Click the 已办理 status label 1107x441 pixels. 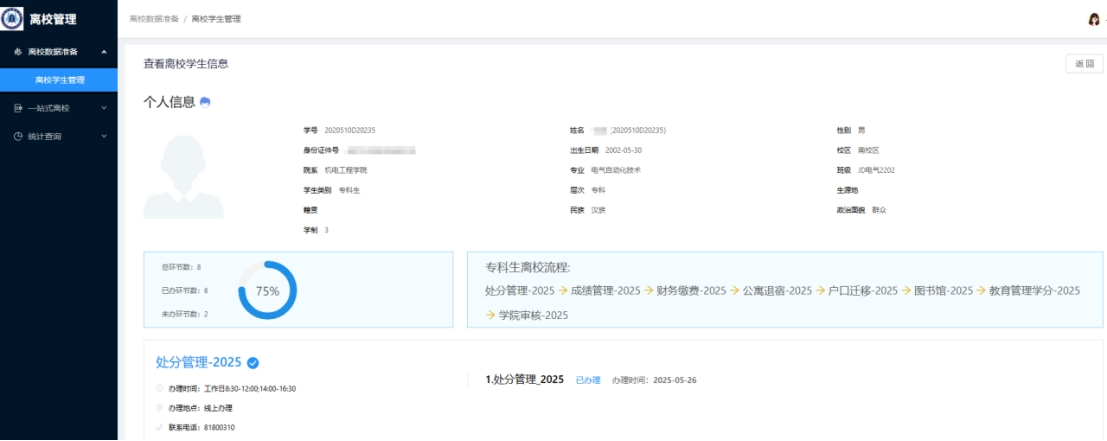click(588, 380)
